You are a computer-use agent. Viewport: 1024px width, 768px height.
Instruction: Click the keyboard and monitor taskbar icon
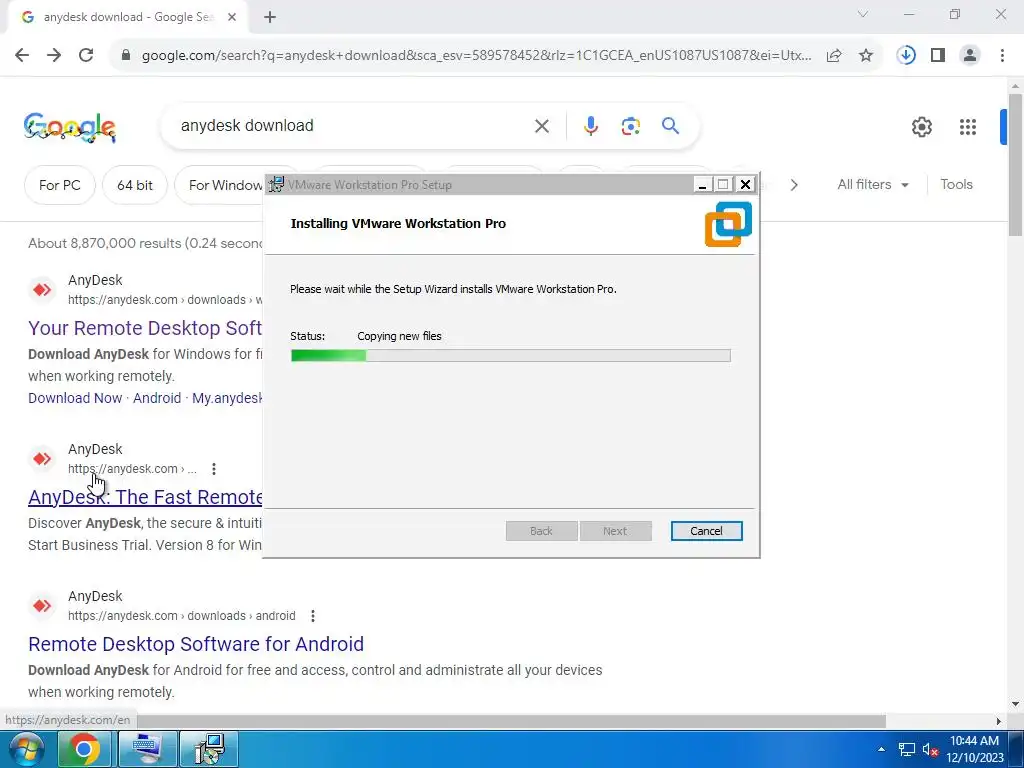point(148,749)
